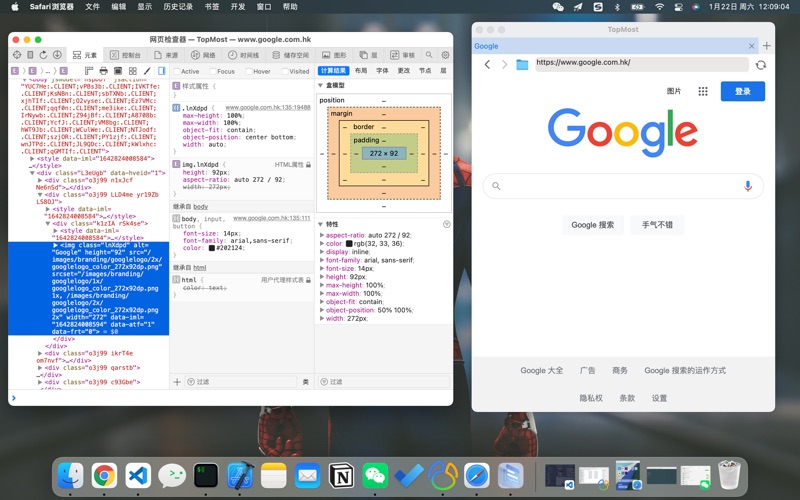Expand the aspect-ratio computed property
The height and width of the screenshot is (500, 800).
pos(322,235)
